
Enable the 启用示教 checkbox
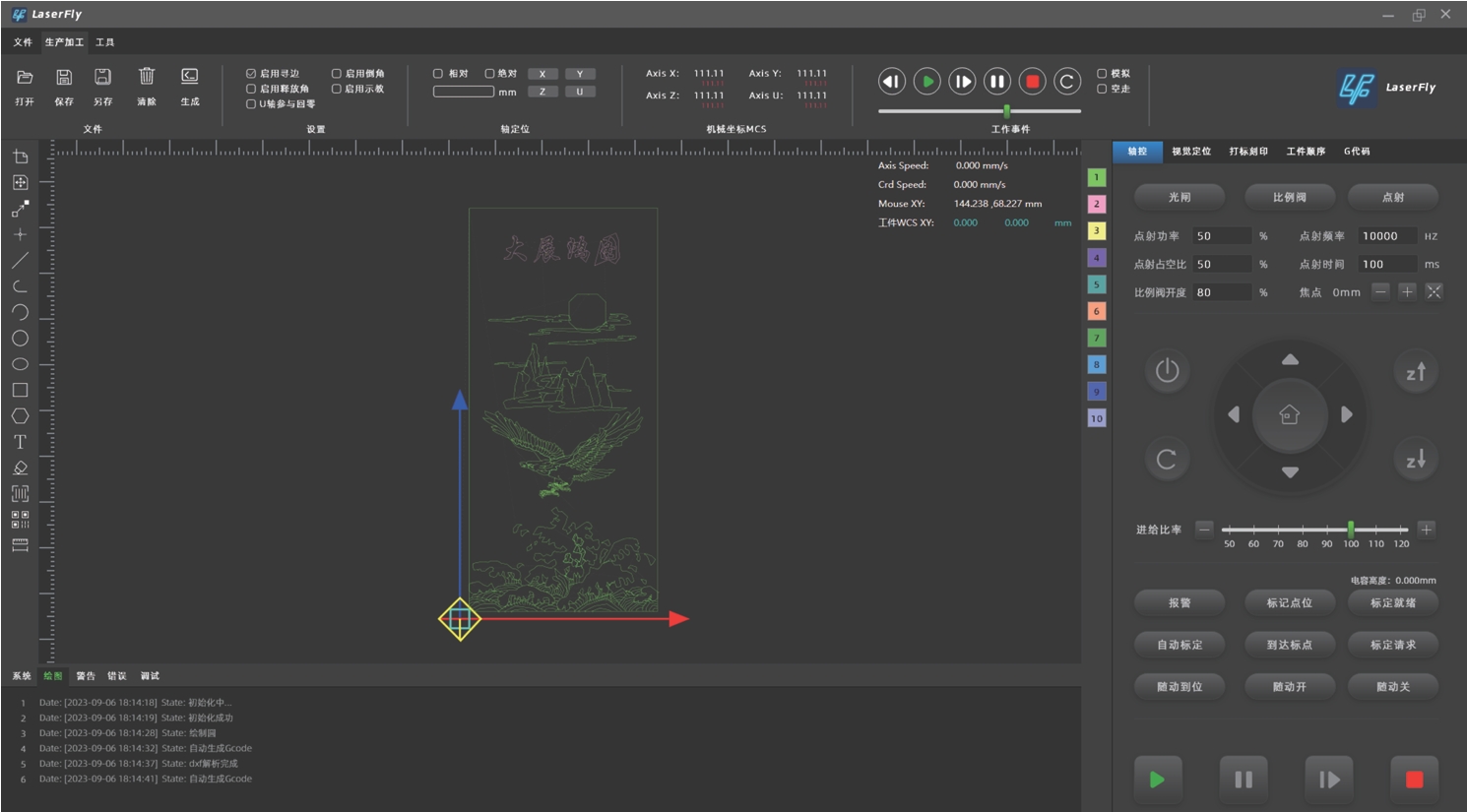click(x=336, y=89)
